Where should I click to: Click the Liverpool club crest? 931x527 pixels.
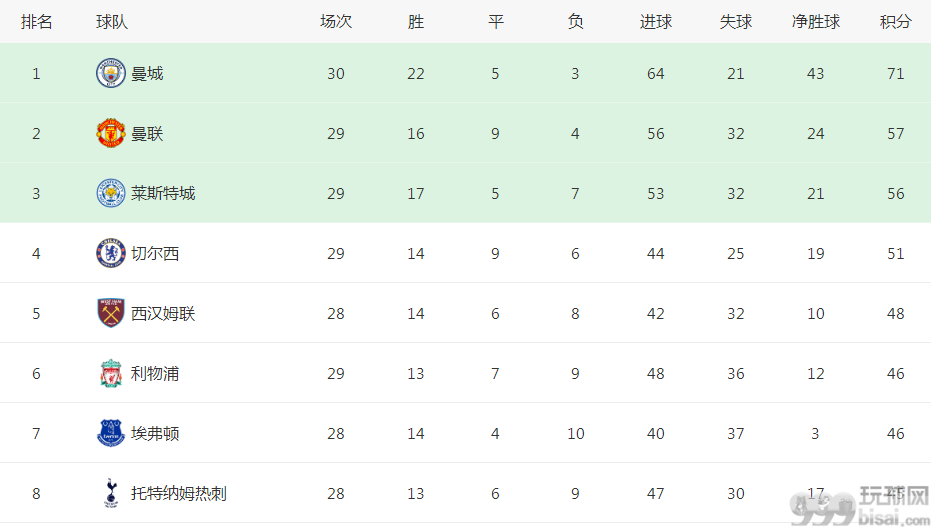pyautogui.click(x=111, y=373)
